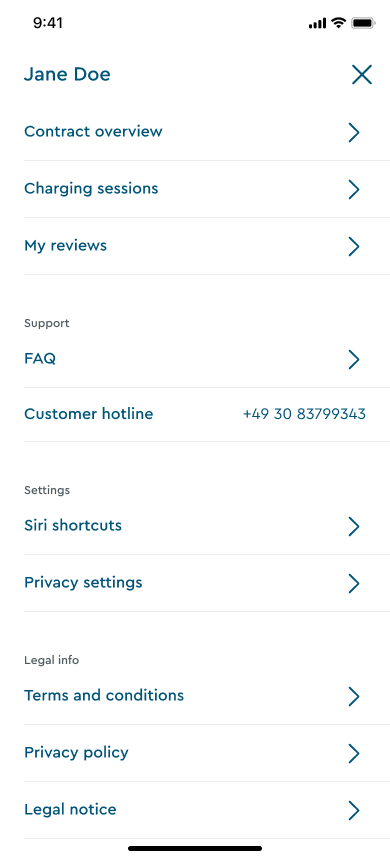Close the profile menu with the X icon
This screenshot has height=859, width=390.
(x=362, y=75)
